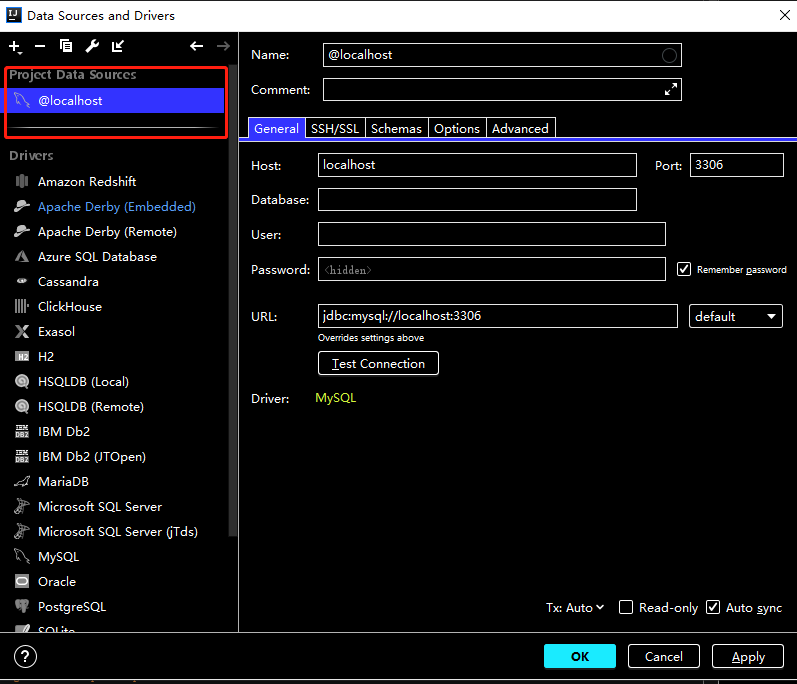Click the Microsoft SQL Server icon
This screenshot has width=797, height=684.
pos(22,506)
